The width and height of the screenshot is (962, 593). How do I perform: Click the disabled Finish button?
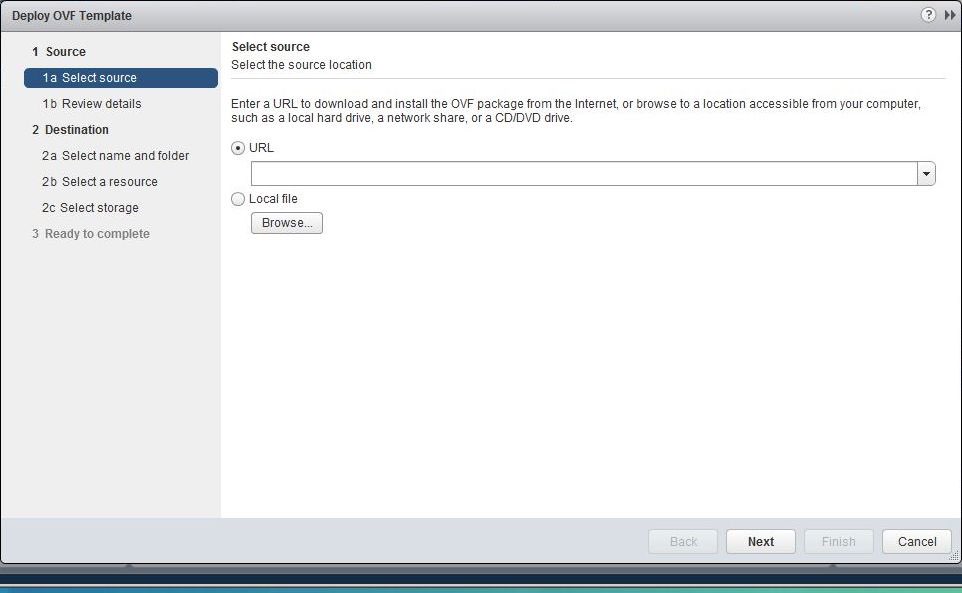coord(839,542)
